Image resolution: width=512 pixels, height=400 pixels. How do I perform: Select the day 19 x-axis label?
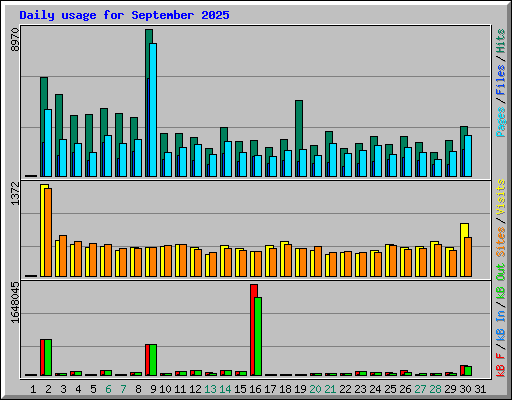pos(300,389)
